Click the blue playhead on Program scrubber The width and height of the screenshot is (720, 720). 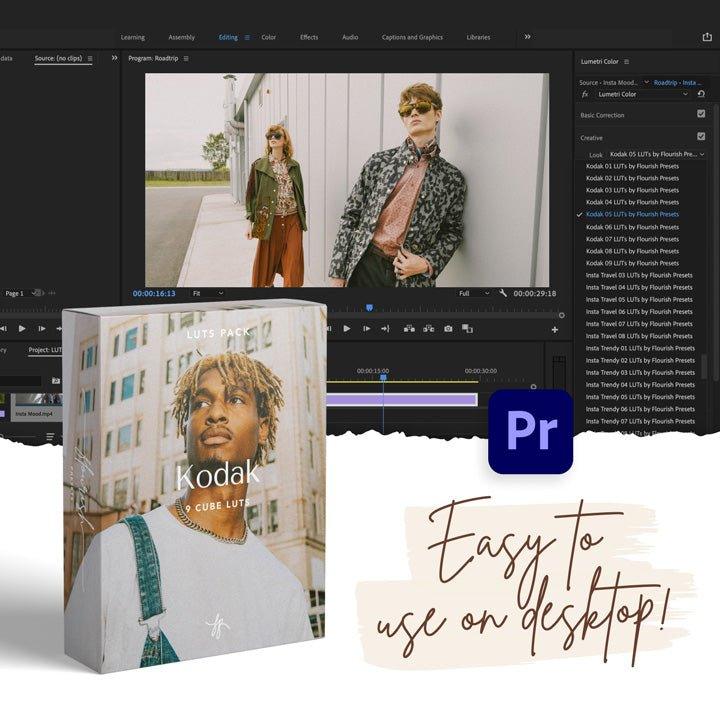pos(369,308)
